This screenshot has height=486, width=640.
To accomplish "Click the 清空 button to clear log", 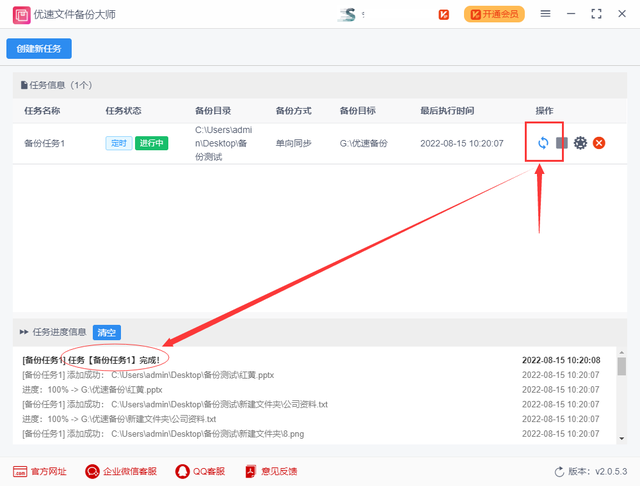I will [107, 332].
